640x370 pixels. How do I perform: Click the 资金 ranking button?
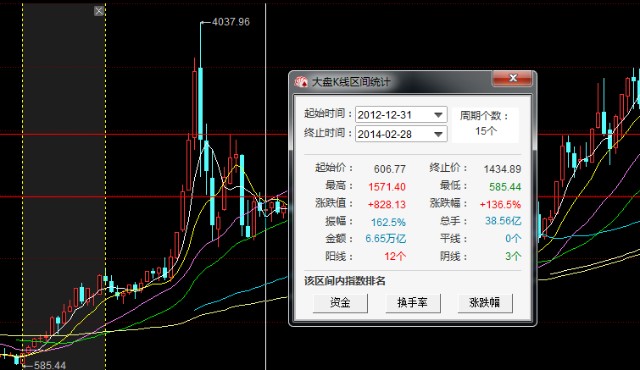[340, 303]
